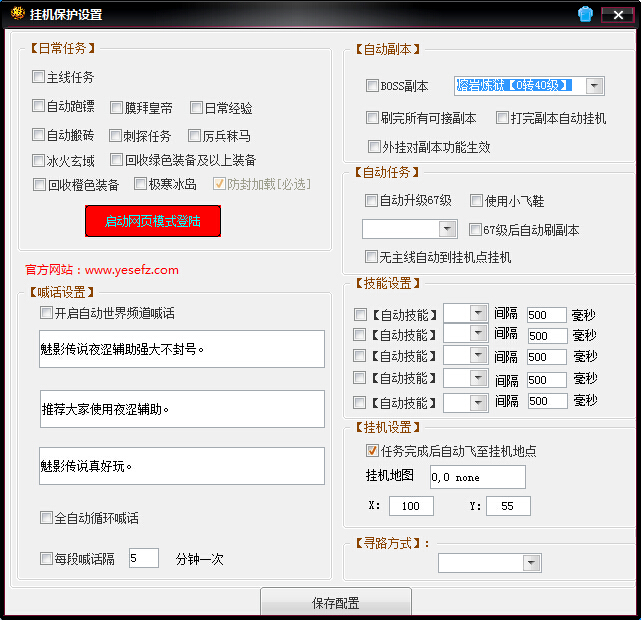This screenshot has height=620, width=641.
Task: Check 刺探任务 option
Action: click(115, 136)
